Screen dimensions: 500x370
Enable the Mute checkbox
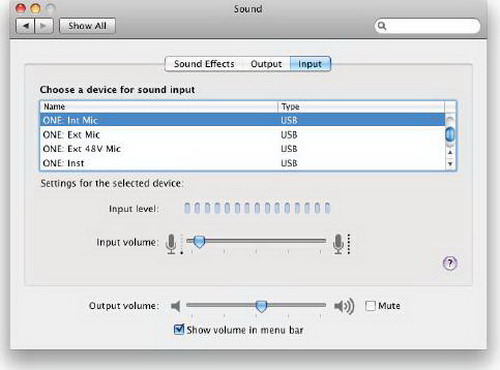point(370,306)
